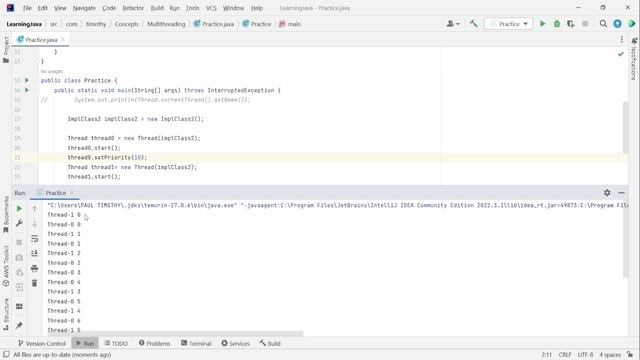640x360 pixels.
Task: Open the Practice run configuration dropdown
Action: (509, 24)
